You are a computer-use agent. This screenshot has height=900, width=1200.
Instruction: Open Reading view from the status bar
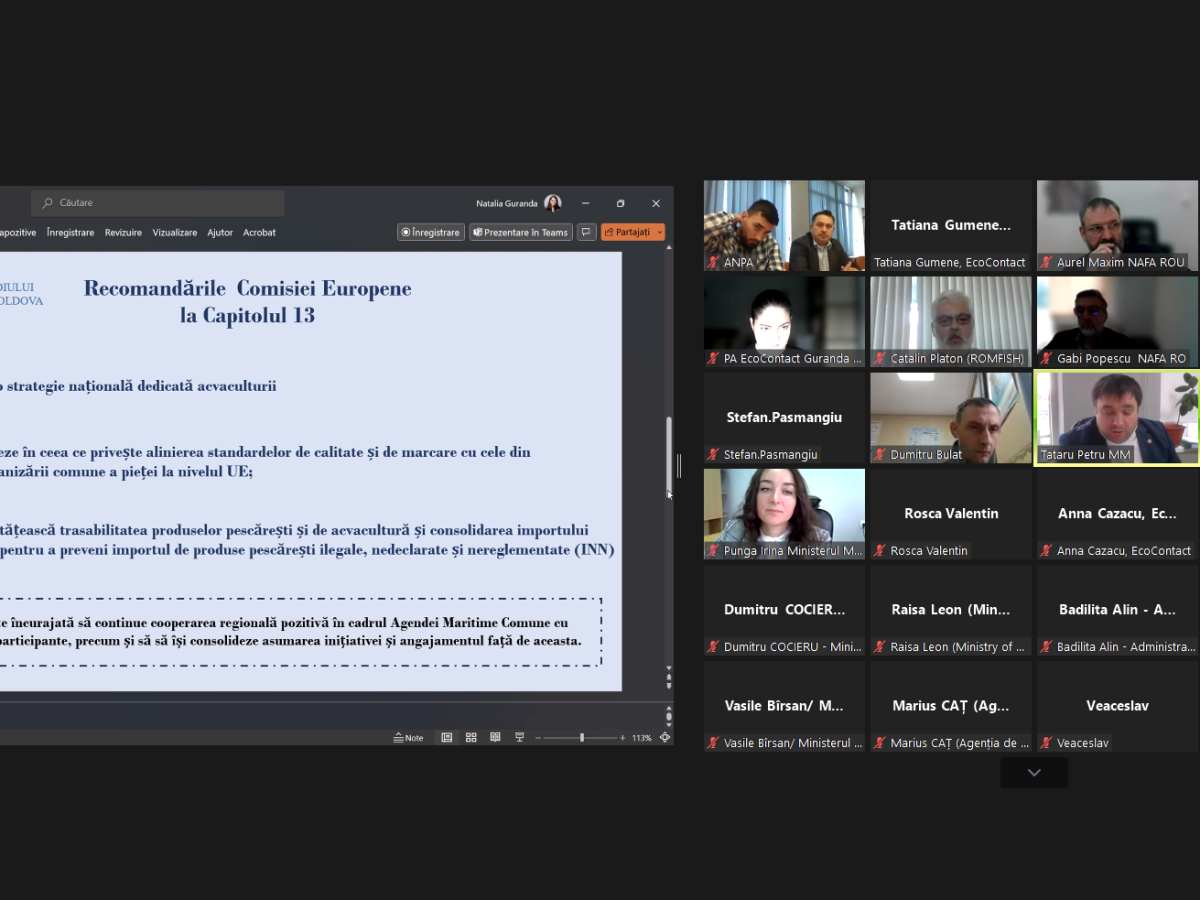click(495, 738)
